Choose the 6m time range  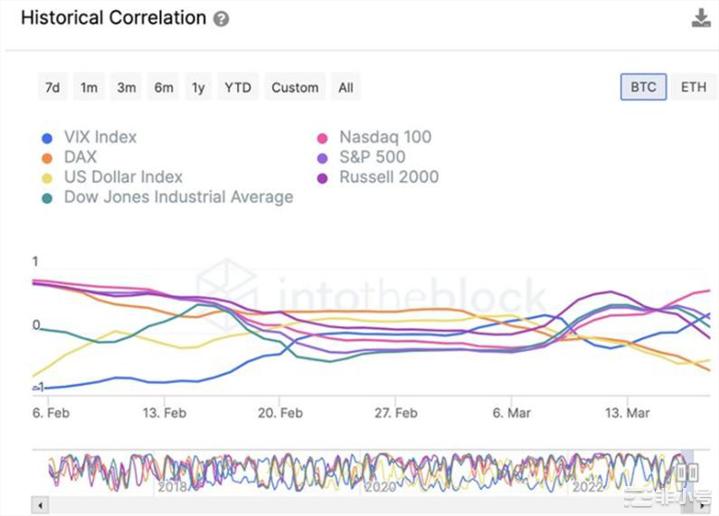point(163,87)
